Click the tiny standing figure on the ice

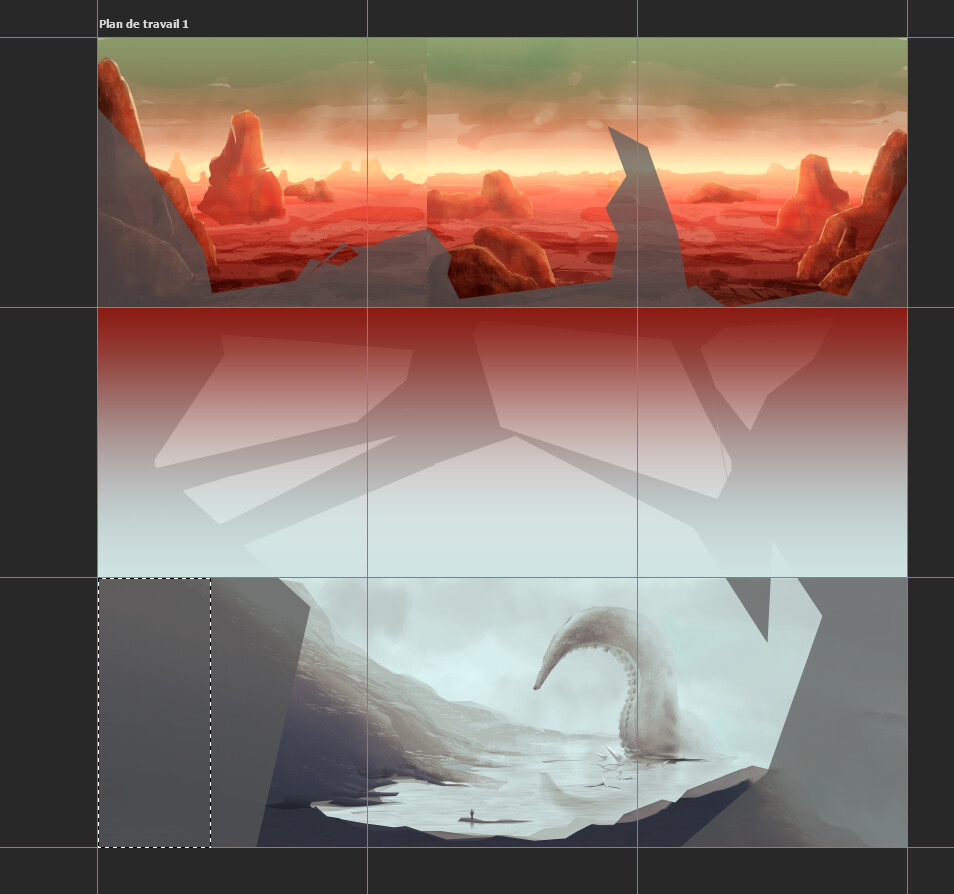[x=472, y=814]
